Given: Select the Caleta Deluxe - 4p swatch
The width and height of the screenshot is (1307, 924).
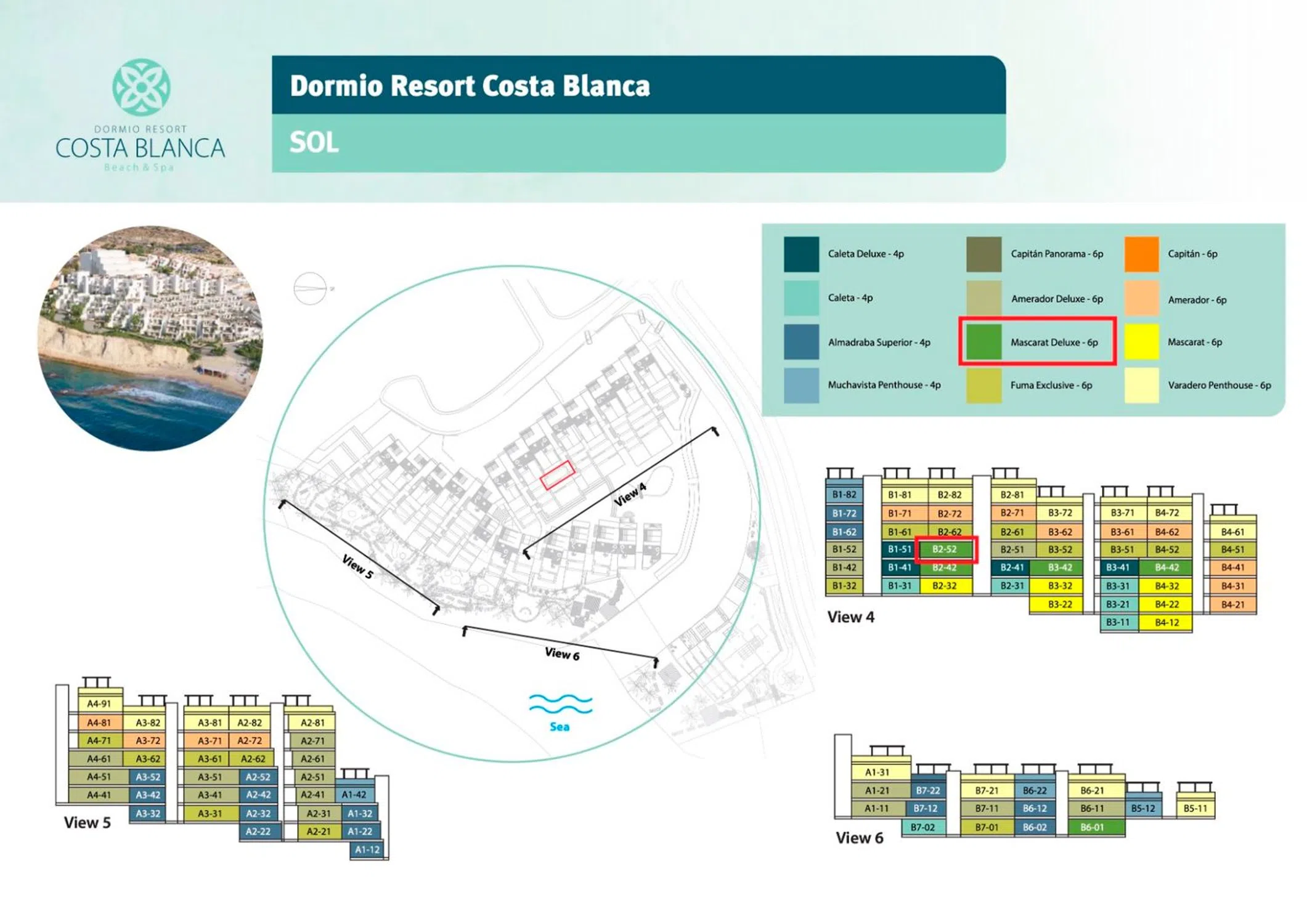Looking at the screenshot, I should (x=801, y=254).
